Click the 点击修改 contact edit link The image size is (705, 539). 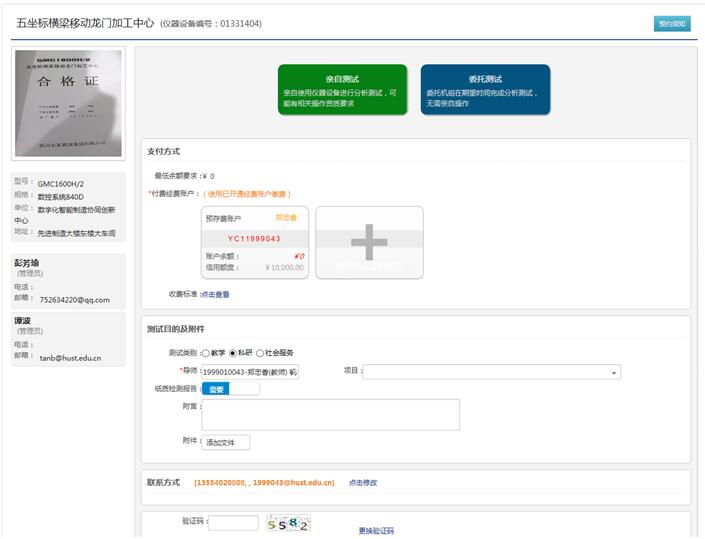(x=363, y=483)
